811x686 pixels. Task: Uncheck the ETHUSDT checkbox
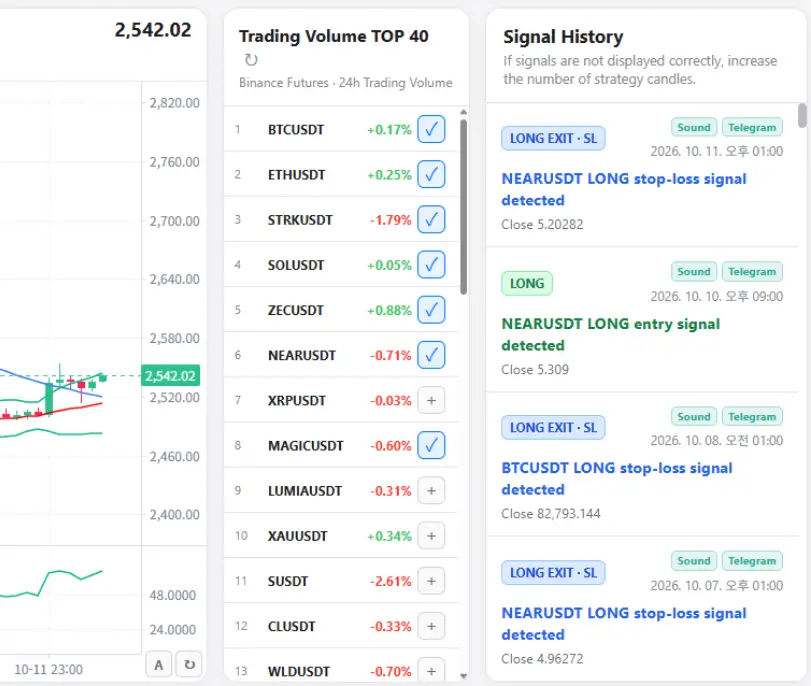pos(431,174)
